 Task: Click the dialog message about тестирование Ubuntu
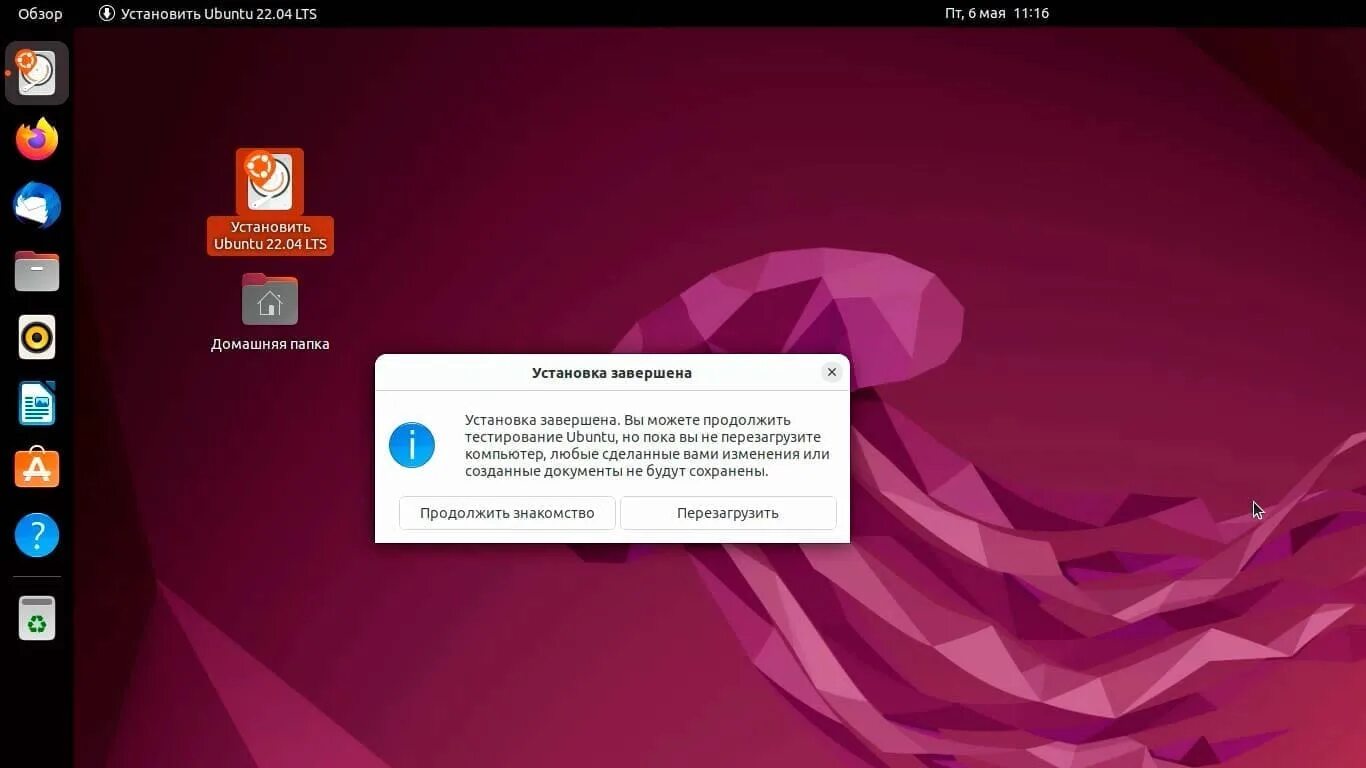(647, 445)
